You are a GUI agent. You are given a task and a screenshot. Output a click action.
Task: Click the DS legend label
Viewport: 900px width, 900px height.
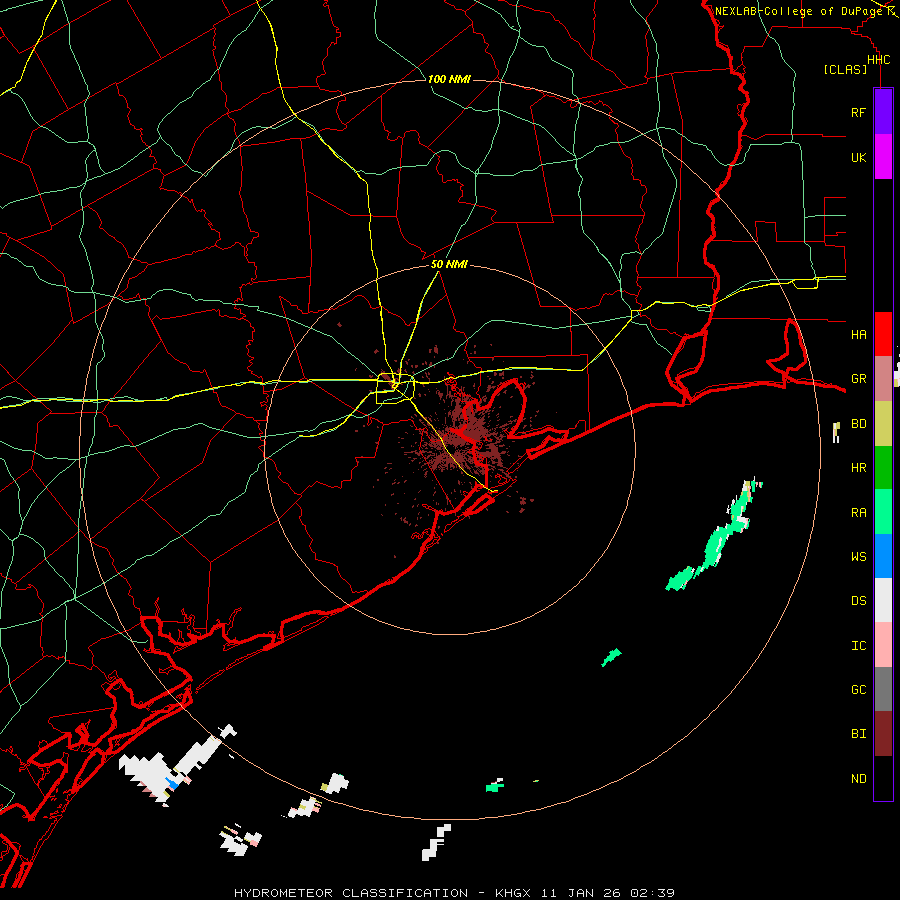(858, 601)
